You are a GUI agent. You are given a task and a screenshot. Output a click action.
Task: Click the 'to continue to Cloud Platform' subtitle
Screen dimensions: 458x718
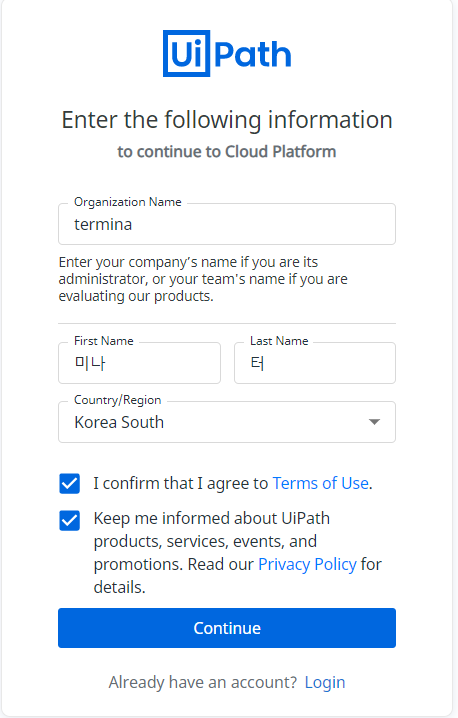click(227, 152)
